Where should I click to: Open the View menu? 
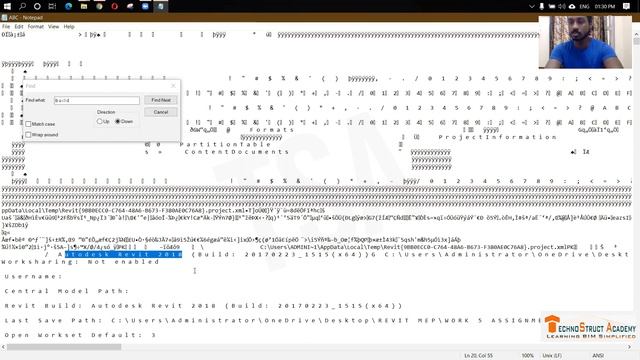pyautogui.click(x=53, y=27)
